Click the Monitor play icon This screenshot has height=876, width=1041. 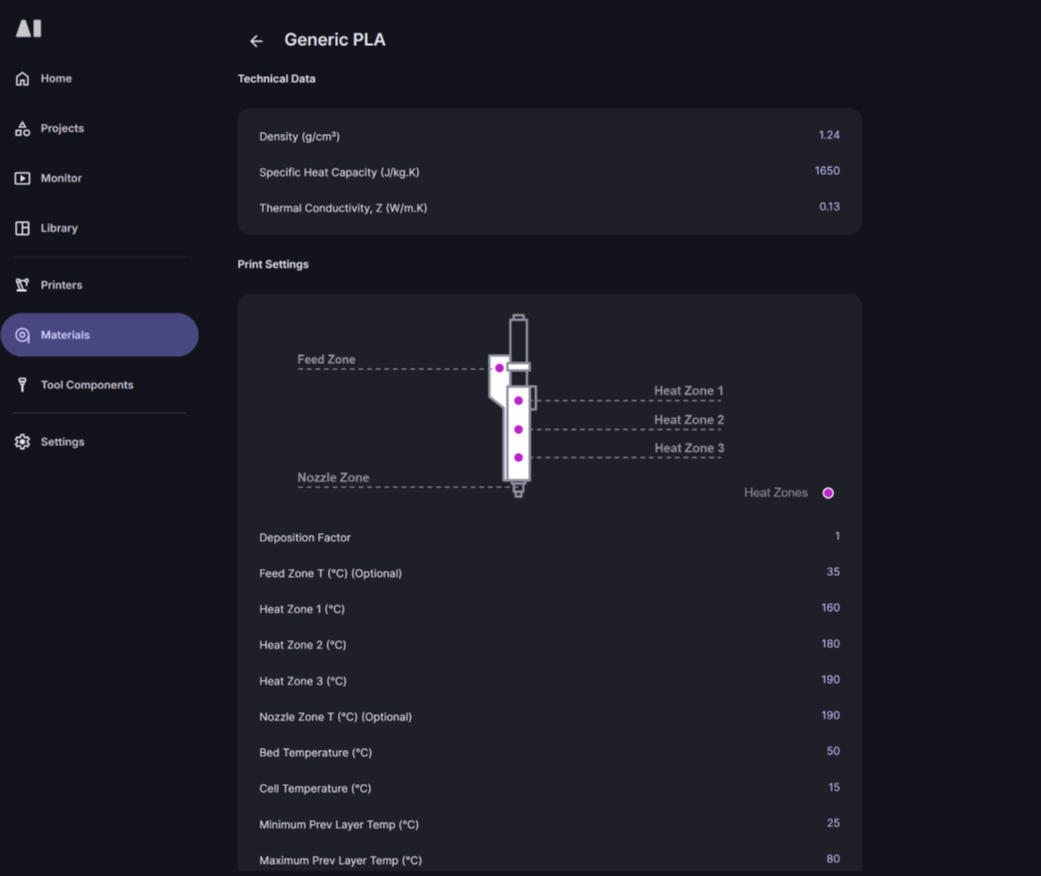[21, 178]
